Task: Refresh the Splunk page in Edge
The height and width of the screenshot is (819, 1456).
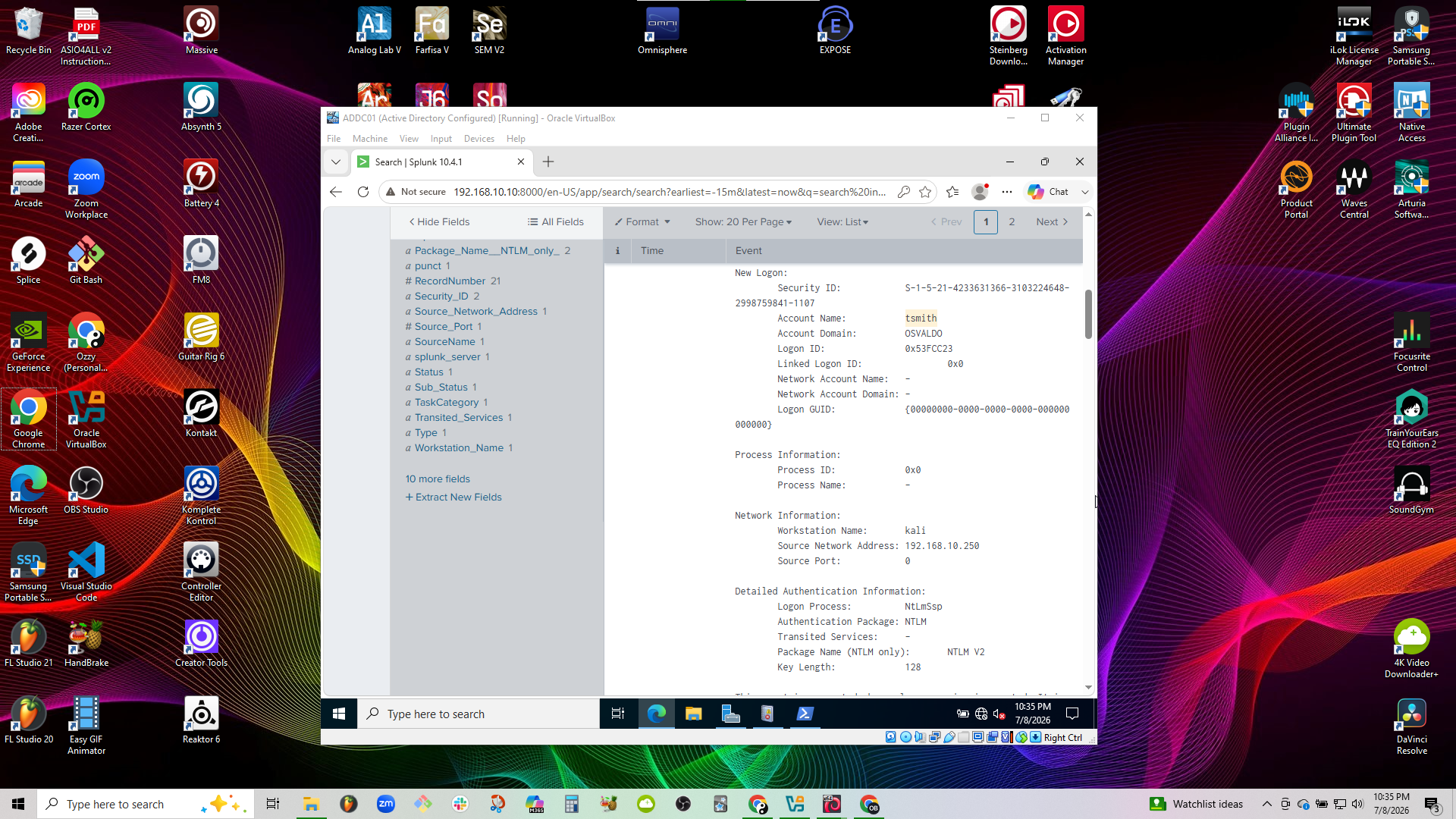Action: coord(363,192)
